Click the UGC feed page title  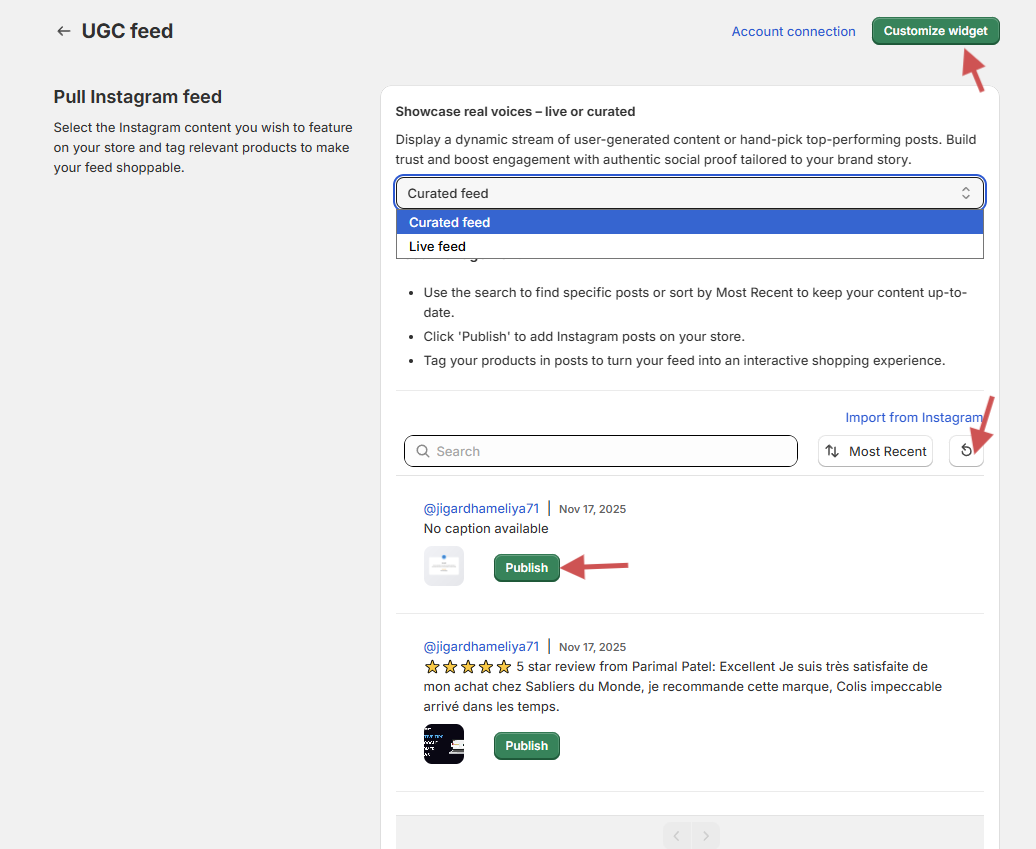click(x=128, y=31)
